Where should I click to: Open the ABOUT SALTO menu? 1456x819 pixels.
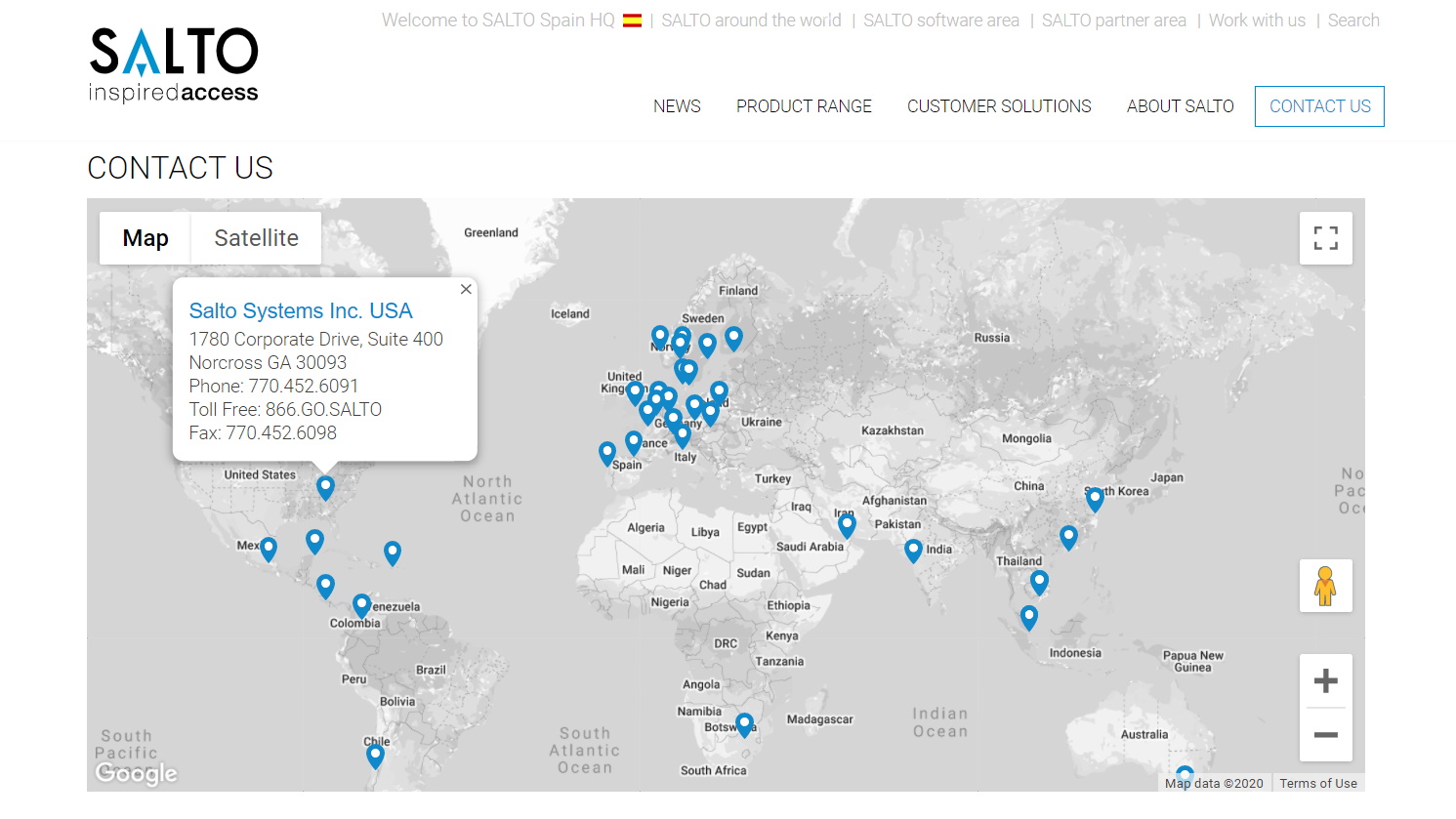[x=1180, y=106]
